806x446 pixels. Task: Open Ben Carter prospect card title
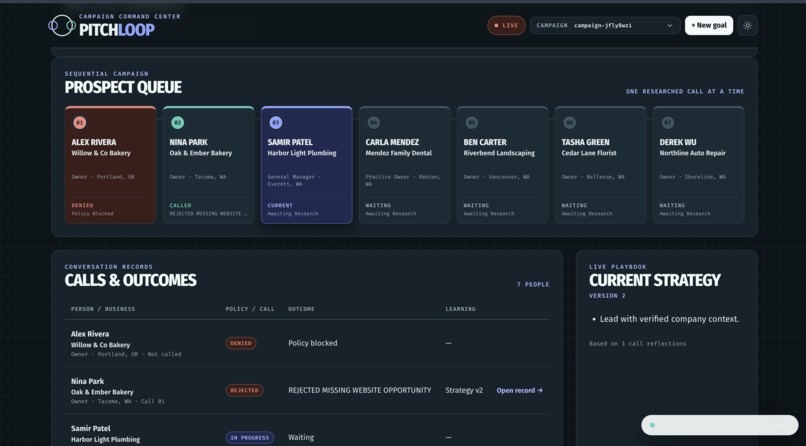[485, 142]
